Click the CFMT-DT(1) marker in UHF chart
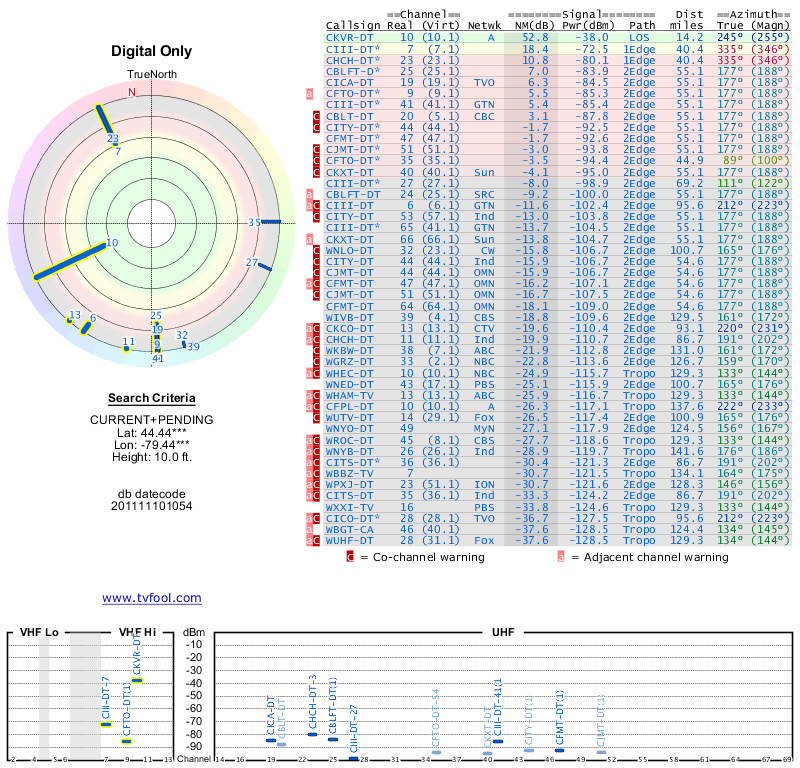 559,750
